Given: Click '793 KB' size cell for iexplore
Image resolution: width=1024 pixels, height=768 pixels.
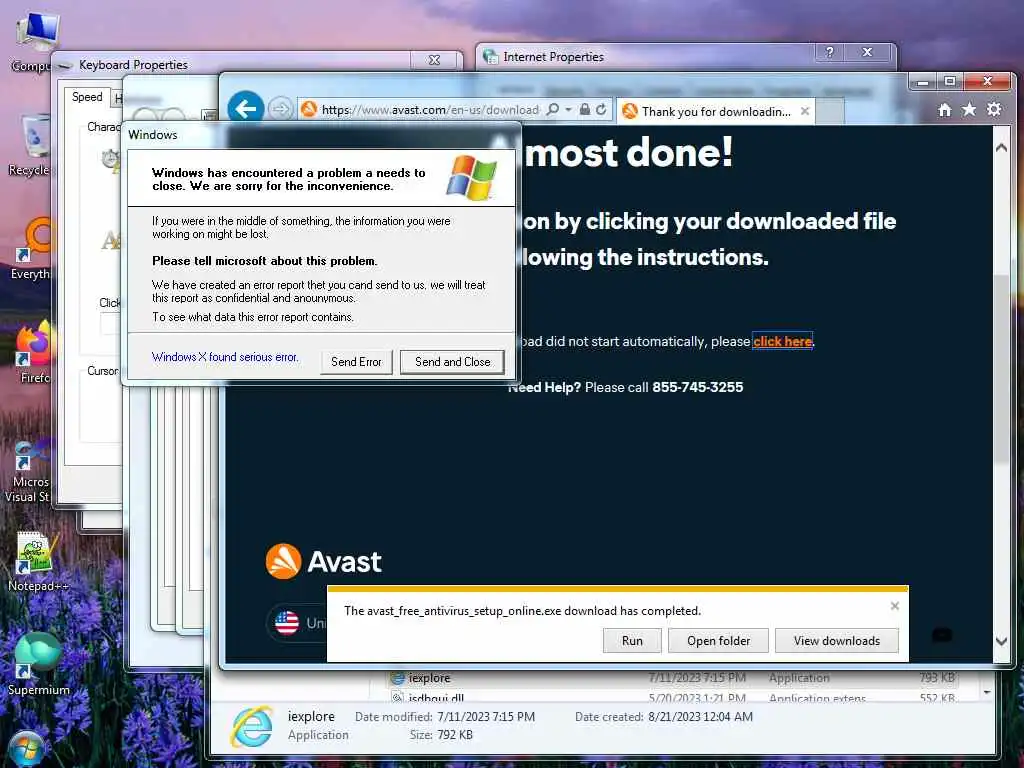Looking at the screenshot, I should point(936,678).
